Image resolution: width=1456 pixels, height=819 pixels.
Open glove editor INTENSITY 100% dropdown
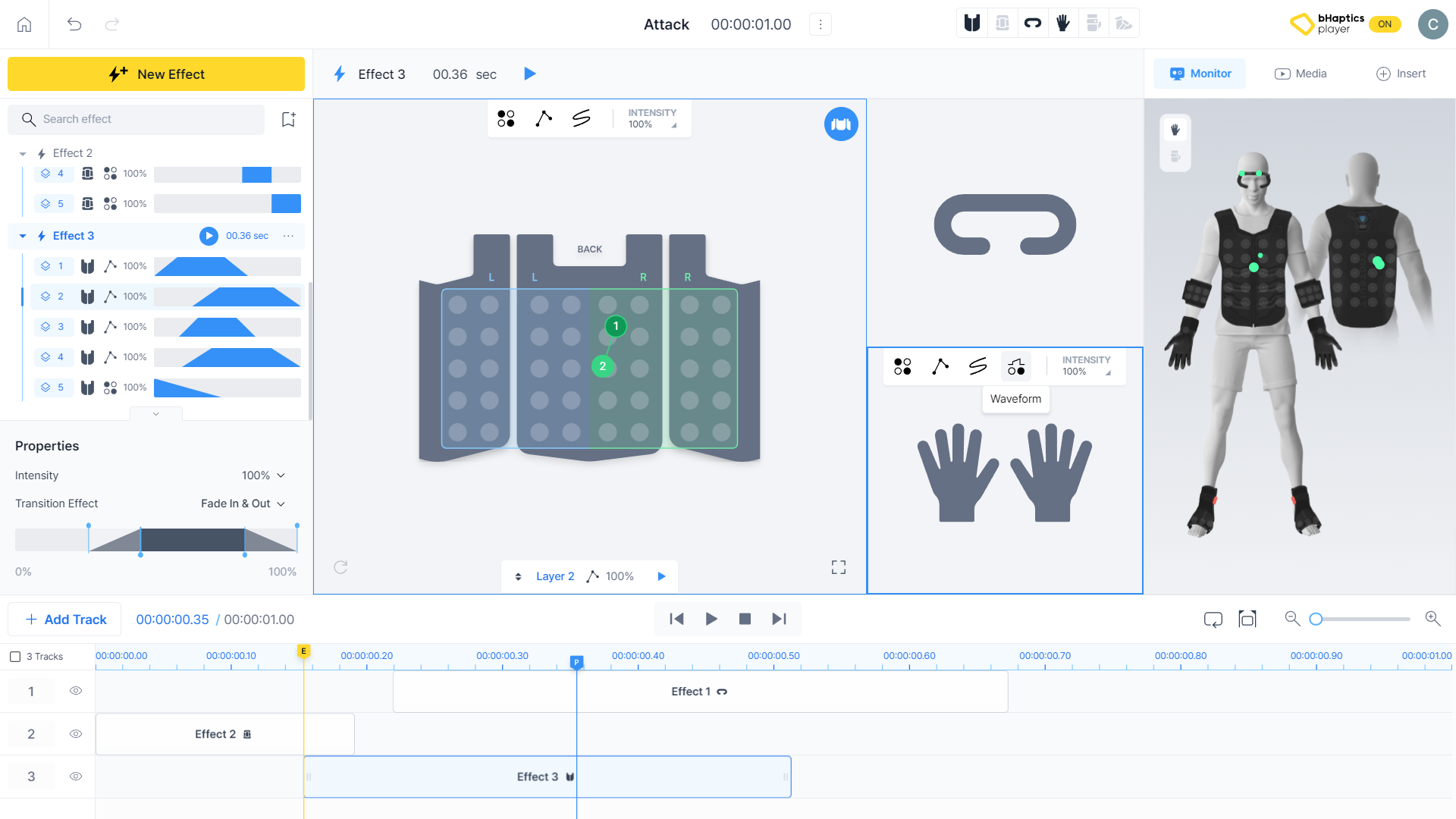[1086, 366]
